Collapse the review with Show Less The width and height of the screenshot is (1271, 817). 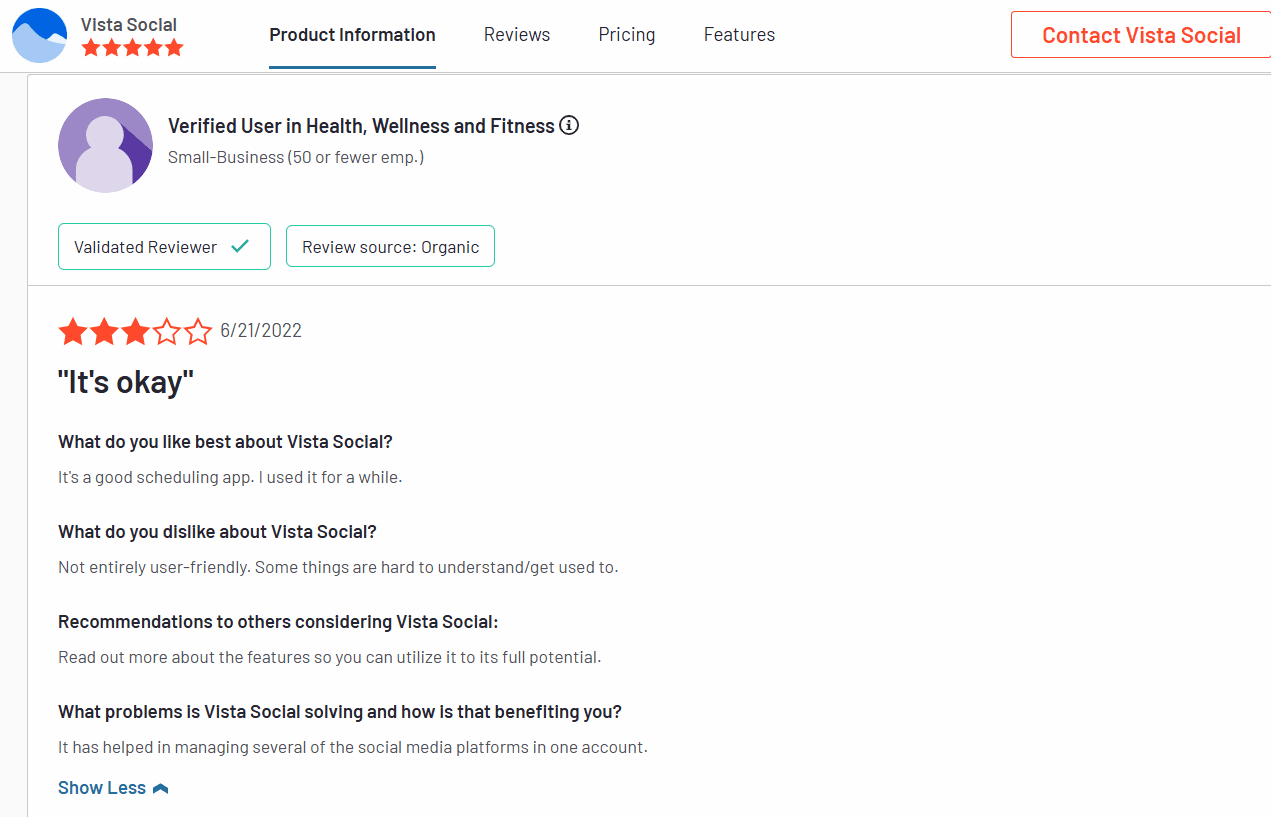tap(101, 787)
